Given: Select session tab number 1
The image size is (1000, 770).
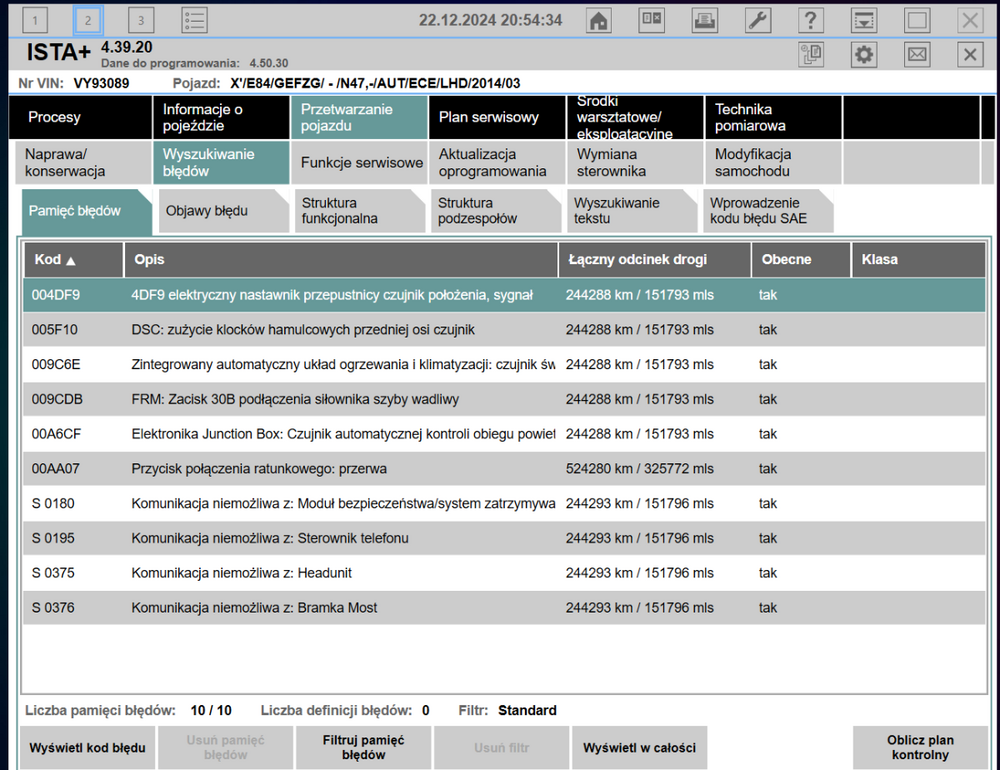Looking at the screenshot, I should 35,20.
